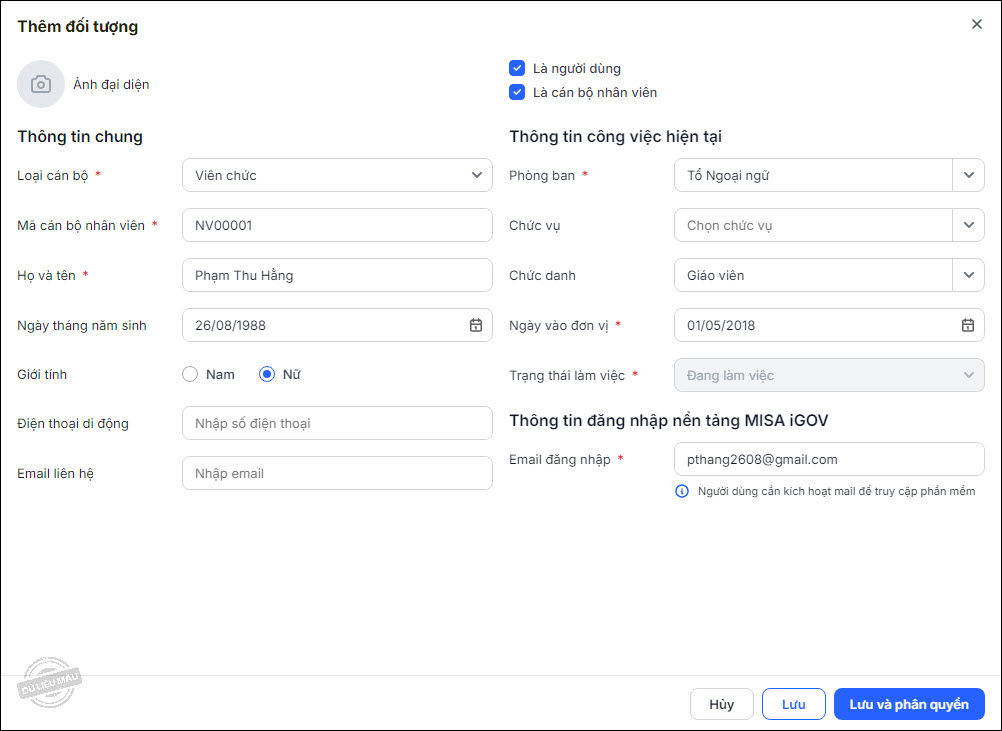Image resolution: width=1002 pixels, height=731 pixels.
Task: Toggle the Là người dùng checkbox
Action: point(517,68)
